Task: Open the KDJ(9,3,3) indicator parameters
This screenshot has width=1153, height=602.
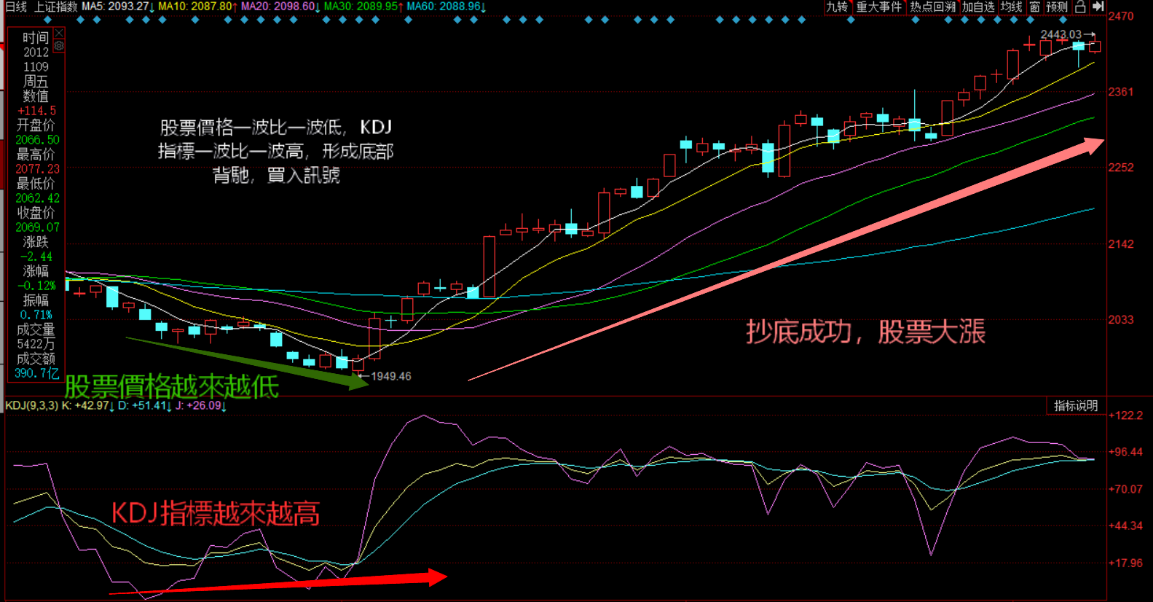Action: [30, 406]
